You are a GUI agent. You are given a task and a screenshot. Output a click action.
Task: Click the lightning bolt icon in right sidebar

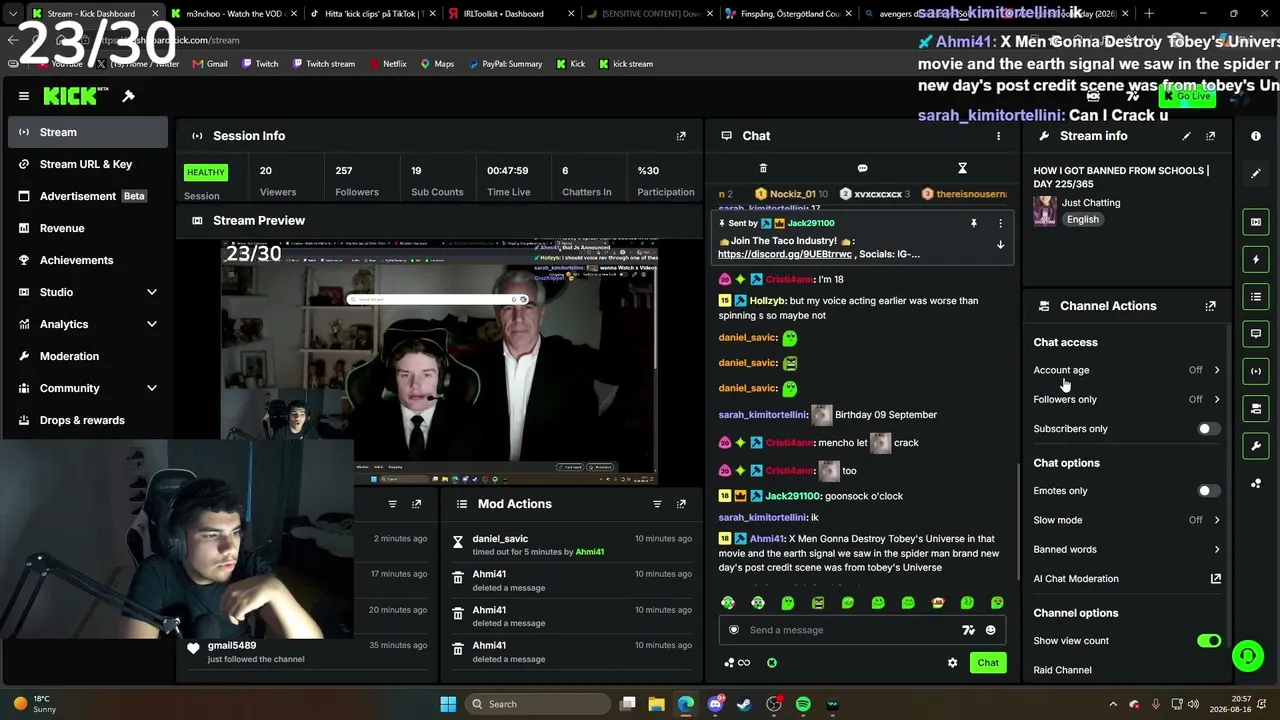tap(1256, 259)
